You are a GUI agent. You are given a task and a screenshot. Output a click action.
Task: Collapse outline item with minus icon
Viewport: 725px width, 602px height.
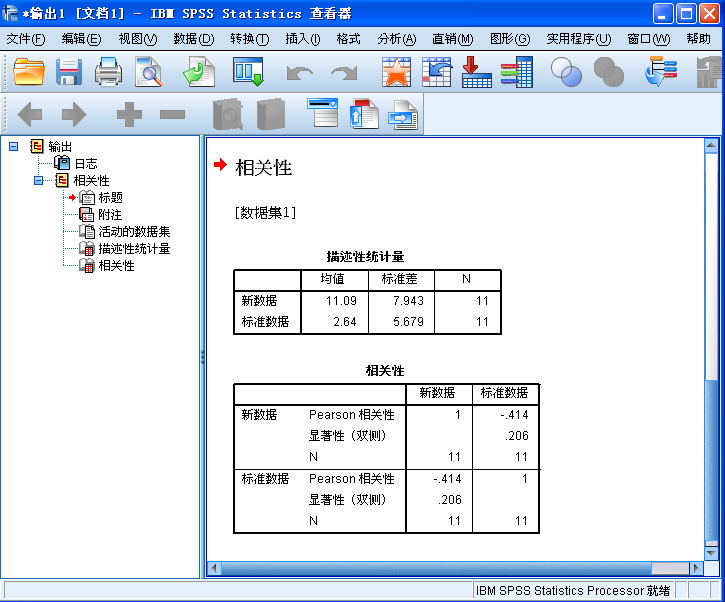point(172,114)
